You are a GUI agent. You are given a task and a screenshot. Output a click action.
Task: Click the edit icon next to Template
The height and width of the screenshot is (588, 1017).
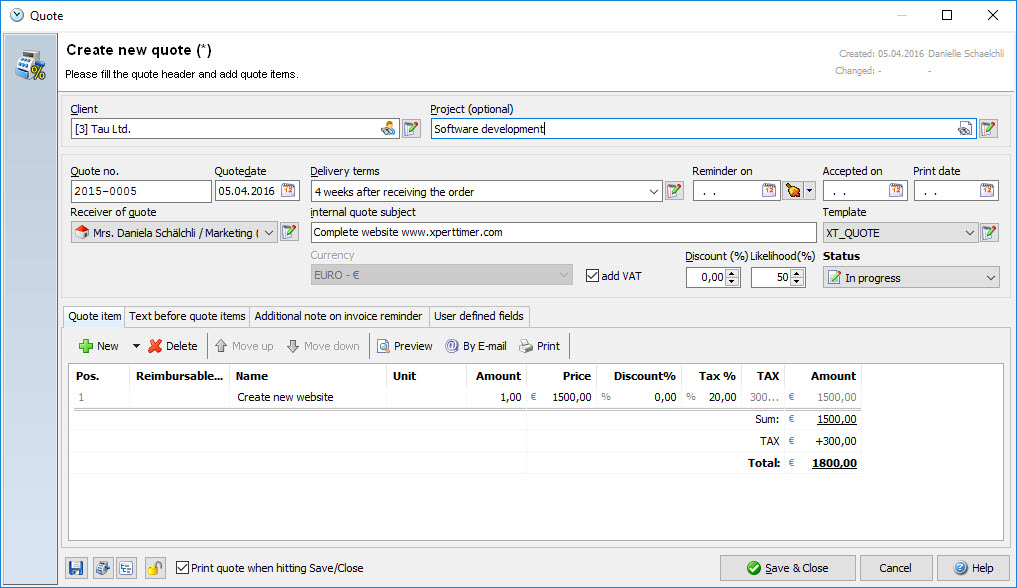tap(989, 233)
